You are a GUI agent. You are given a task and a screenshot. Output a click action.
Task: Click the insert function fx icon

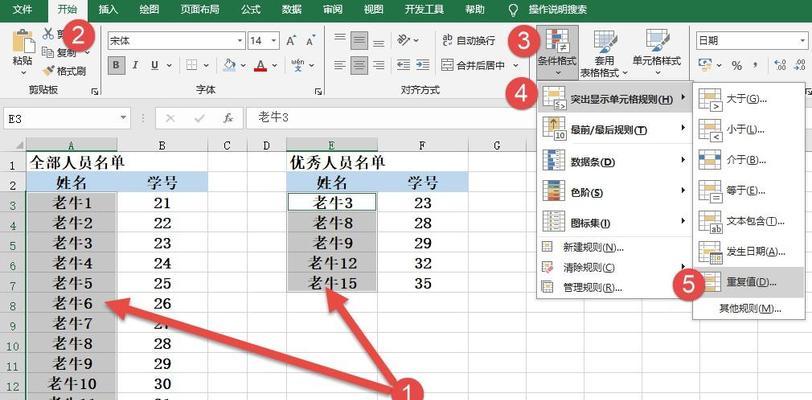228,118
